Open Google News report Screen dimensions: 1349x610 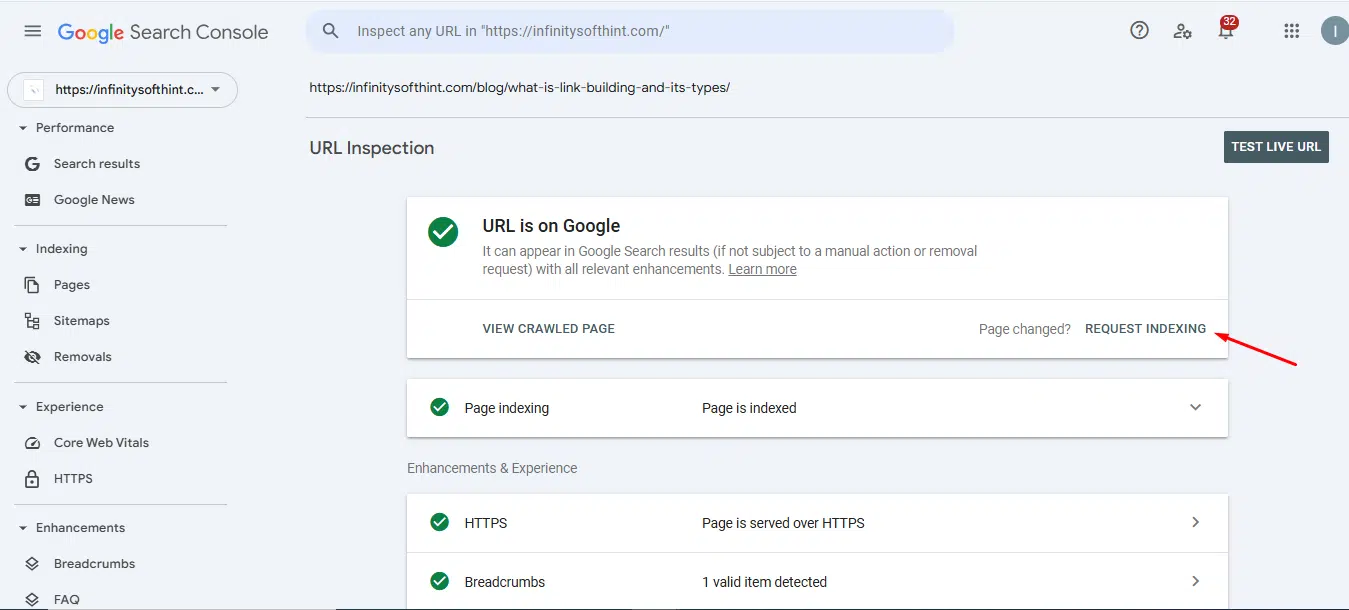pos(94,200)
